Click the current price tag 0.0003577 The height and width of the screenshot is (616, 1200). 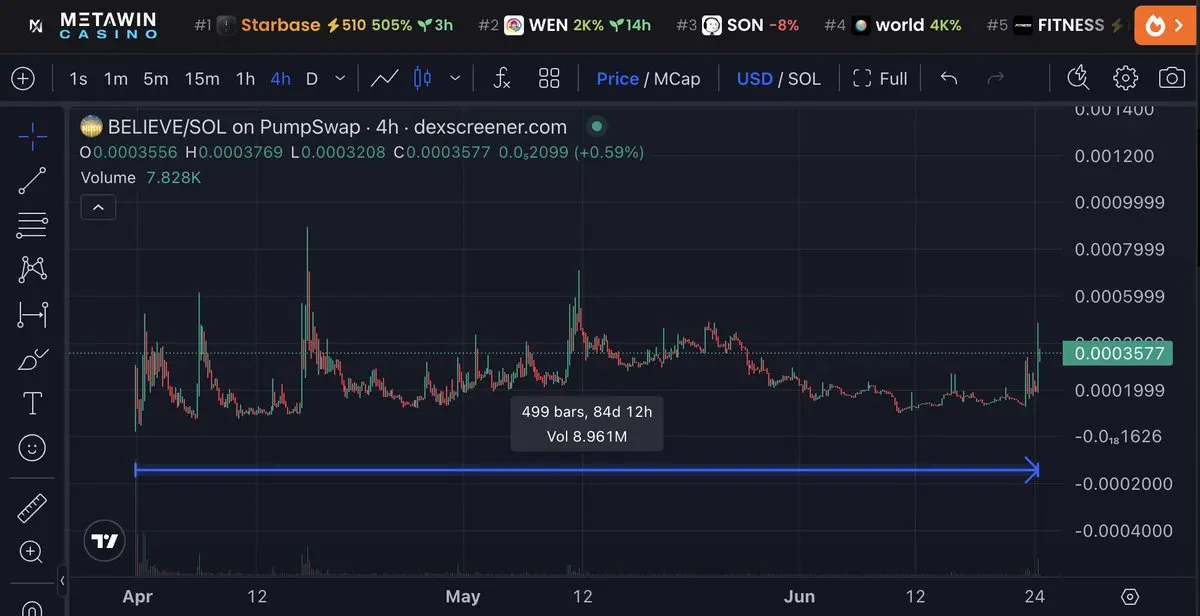pos(1116,353)
